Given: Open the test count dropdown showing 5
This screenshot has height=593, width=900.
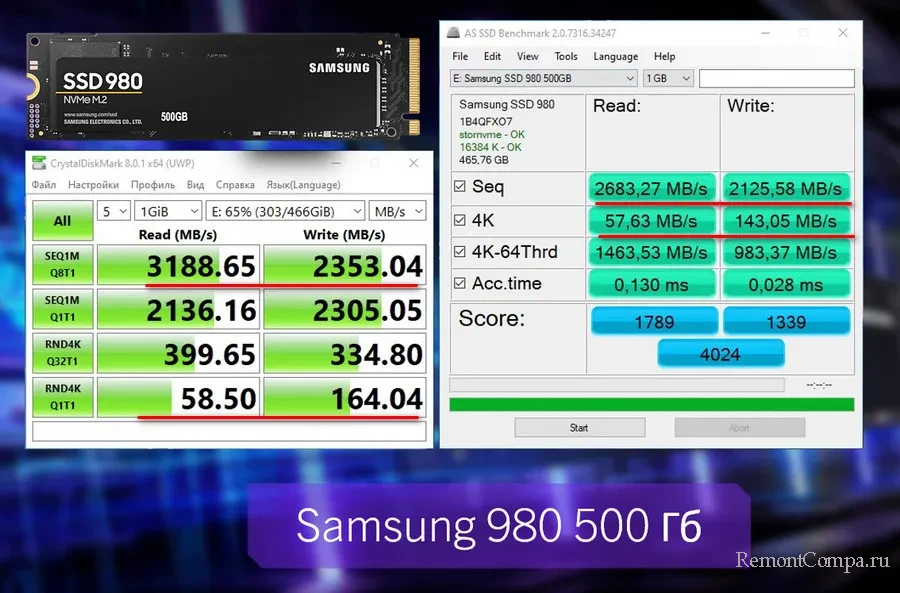Looking at the screenshot, I should coord(114,211).
